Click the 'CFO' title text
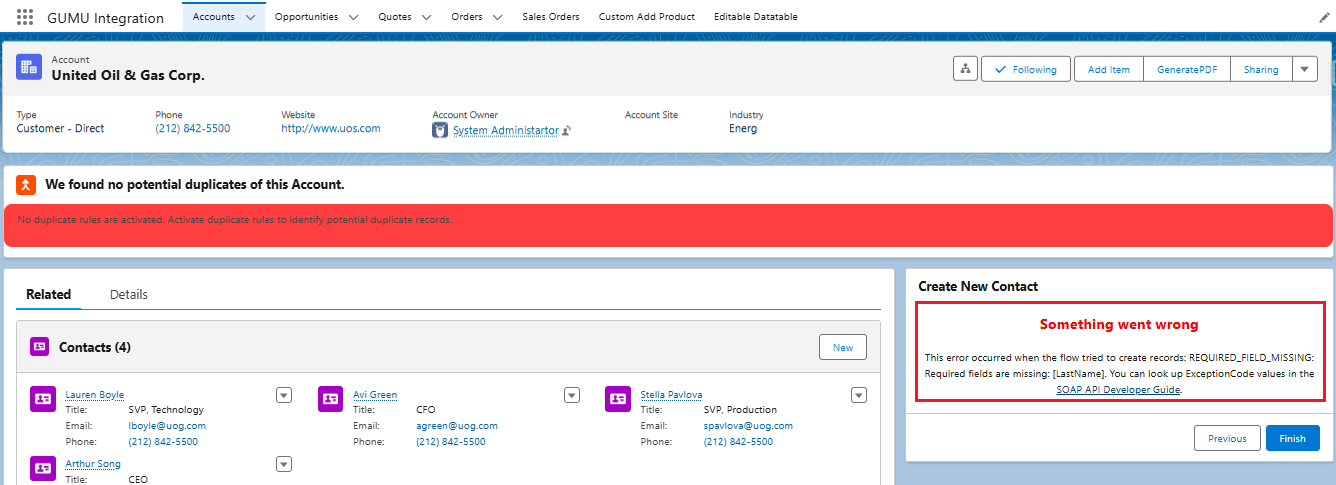This screenshot has width=1336, height=485. (x=426, y=409)
